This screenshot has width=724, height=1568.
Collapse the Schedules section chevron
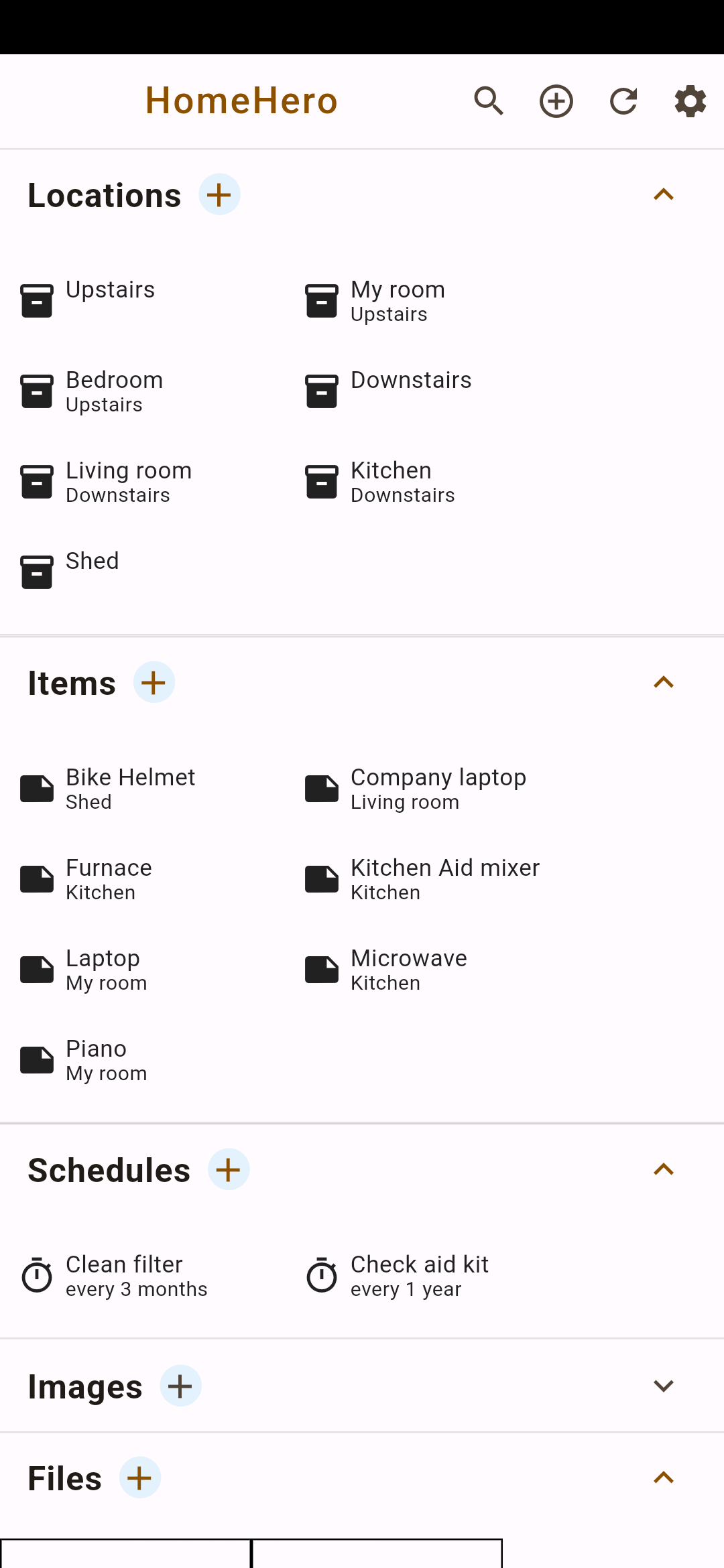tap(663, 1169)
